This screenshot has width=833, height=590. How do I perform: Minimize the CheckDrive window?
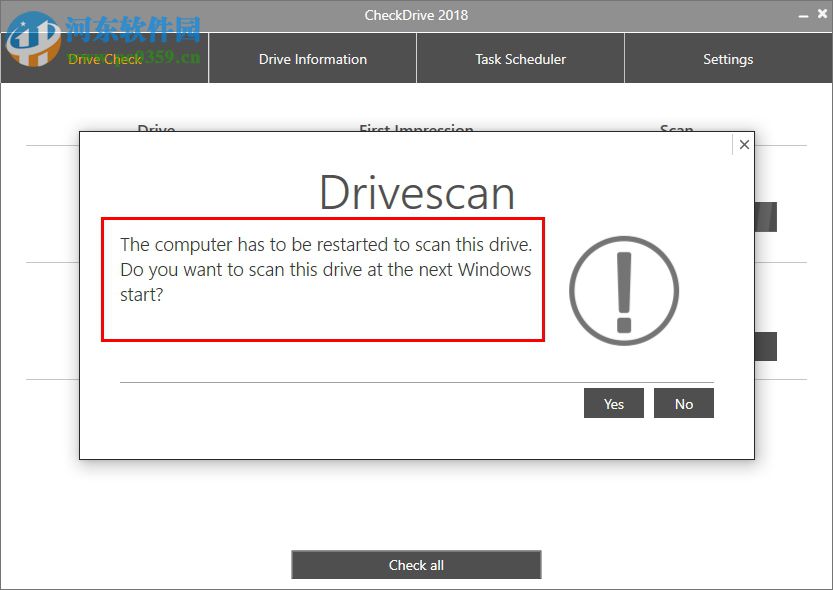click(806, 14)
